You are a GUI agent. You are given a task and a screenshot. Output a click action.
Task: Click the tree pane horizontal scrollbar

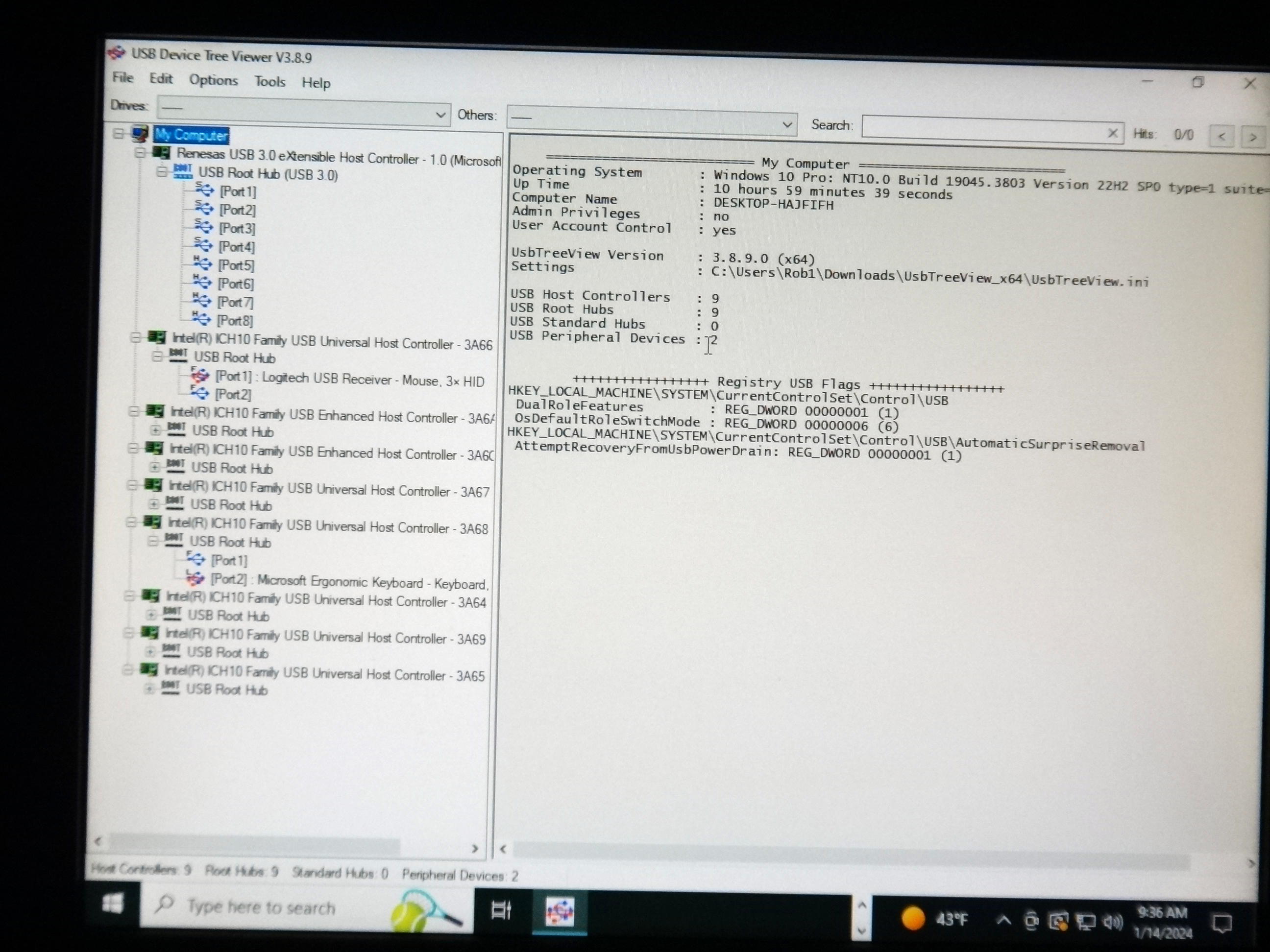point(254,845)
